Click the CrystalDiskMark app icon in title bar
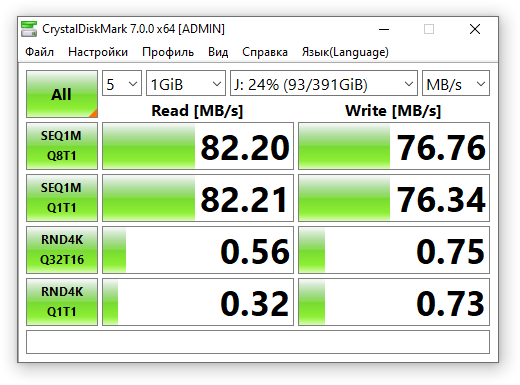Screen dimensions: 520x385 (x=29, y=29)
